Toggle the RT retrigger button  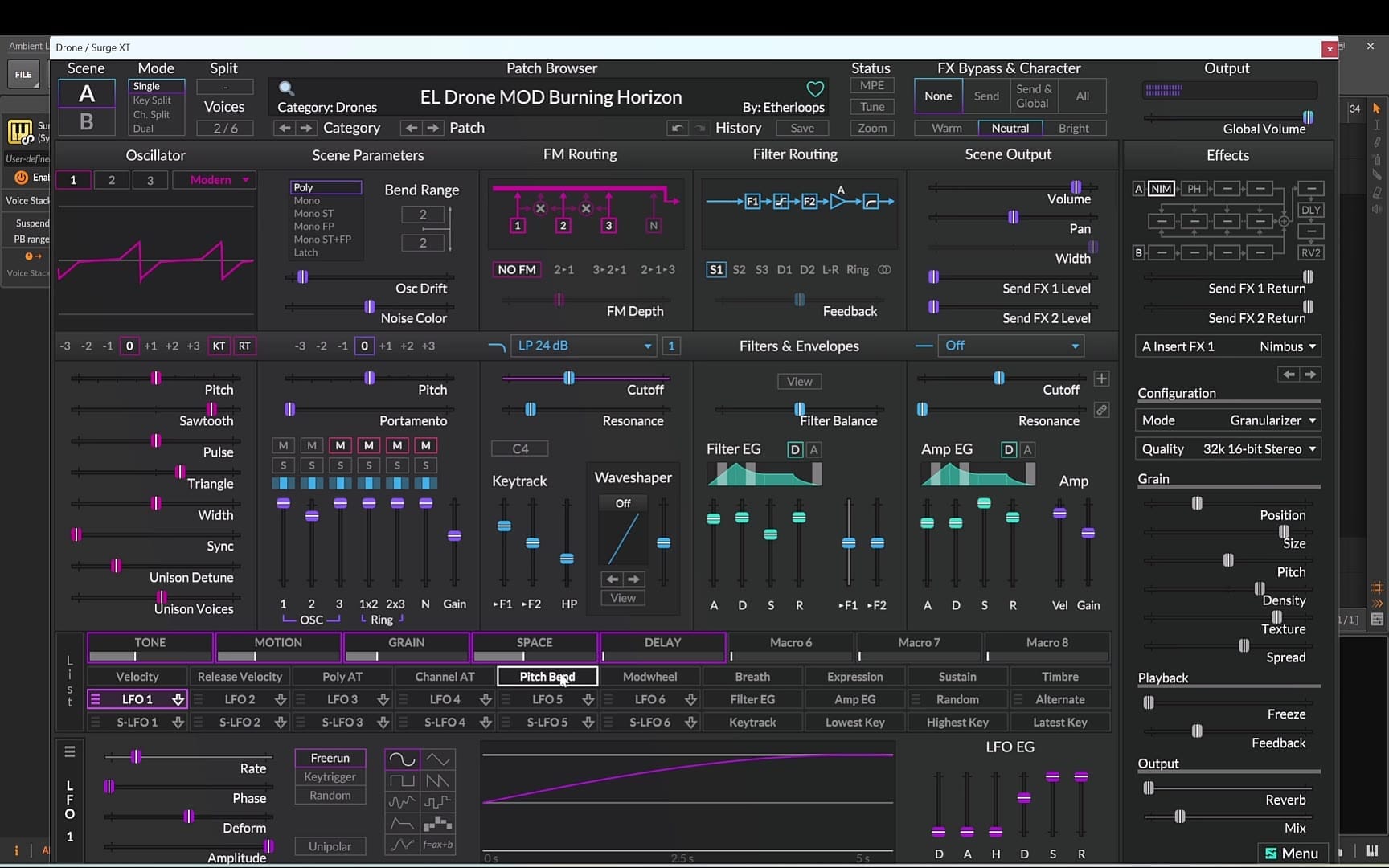244,346
